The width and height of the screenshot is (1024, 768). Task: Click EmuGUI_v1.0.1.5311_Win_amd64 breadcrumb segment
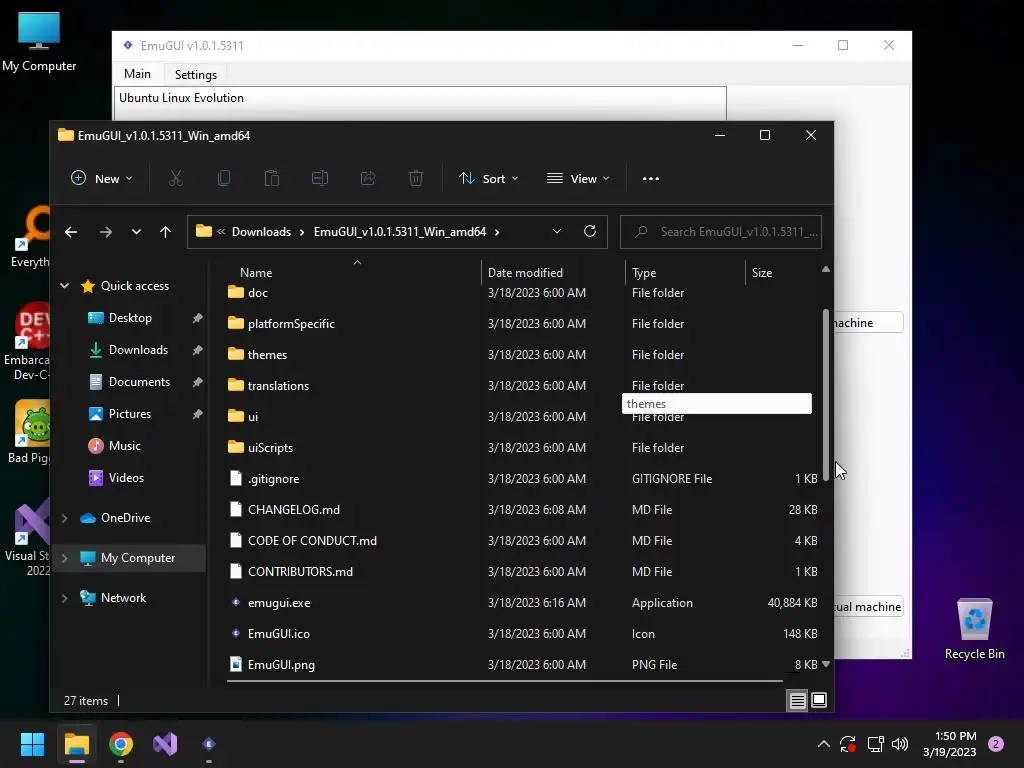point(400,232)
